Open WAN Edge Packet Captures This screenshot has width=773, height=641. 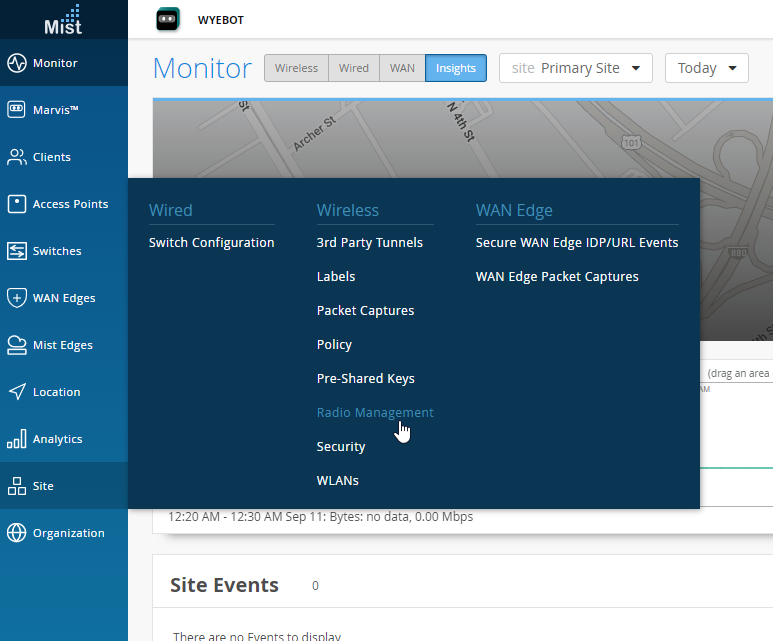click(x=557, y=277)
